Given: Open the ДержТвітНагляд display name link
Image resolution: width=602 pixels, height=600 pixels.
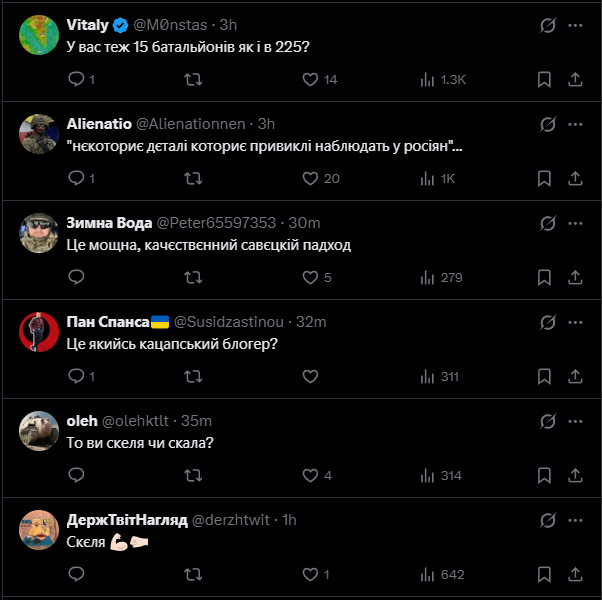Looking at the screenshot, I should coord(127,520).
